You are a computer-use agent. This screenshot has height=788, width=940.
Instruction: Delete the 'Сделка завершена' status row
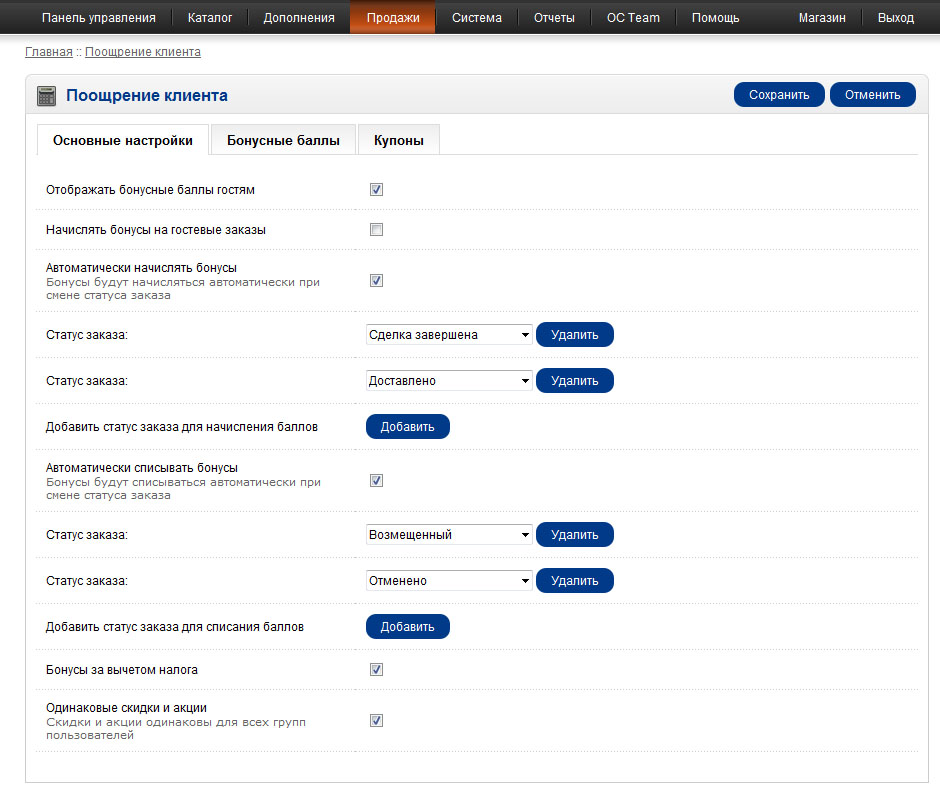[574, 335]
